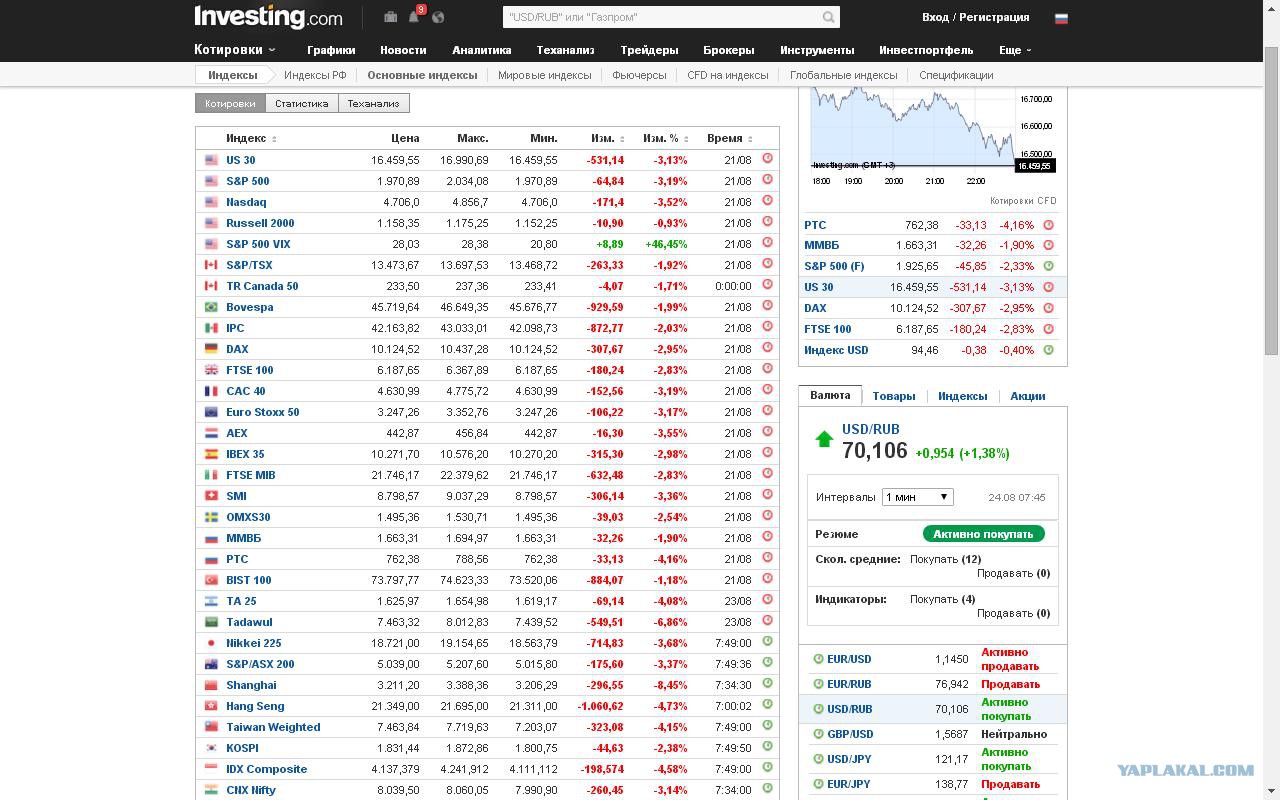
Task: Open the Брокеры menu
Action: [728, 50]
